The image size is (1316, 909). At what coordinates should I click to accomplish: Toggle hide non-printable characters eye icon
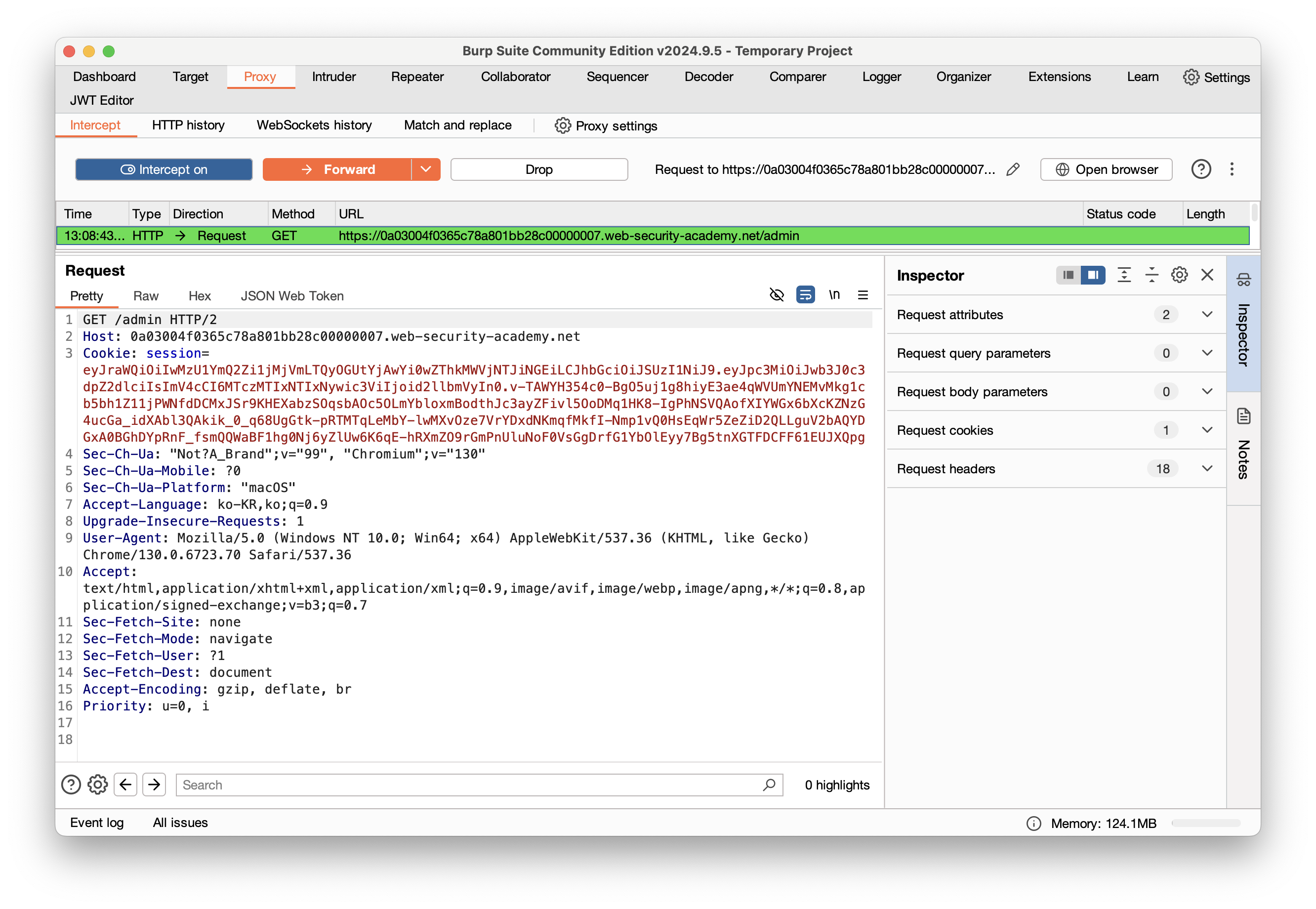pos(776,294)
